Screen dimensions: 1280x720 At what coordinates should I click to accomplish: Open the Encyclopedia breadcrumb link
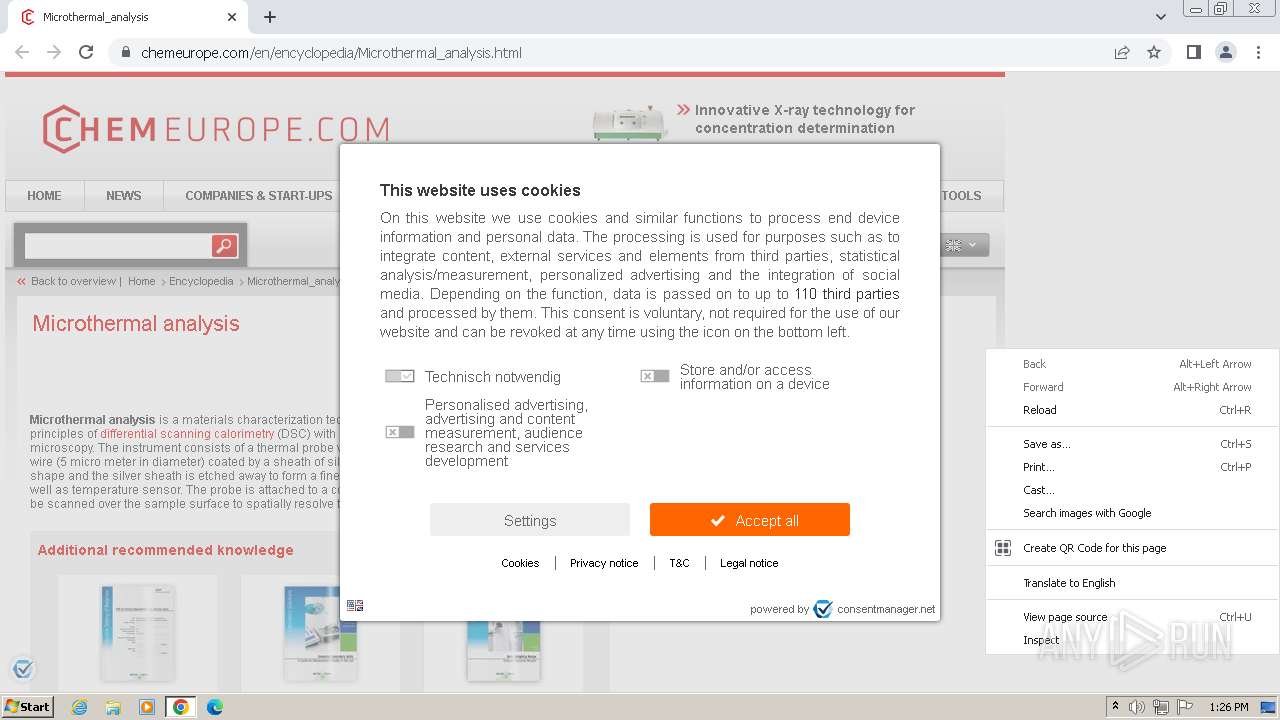click(x=201, y=281)
